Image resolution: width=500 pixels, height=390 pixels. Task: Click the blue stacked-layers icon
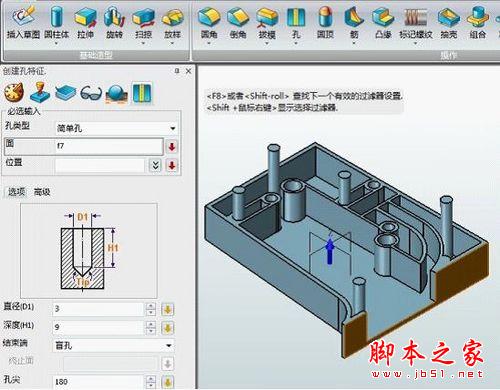(66, 93)
